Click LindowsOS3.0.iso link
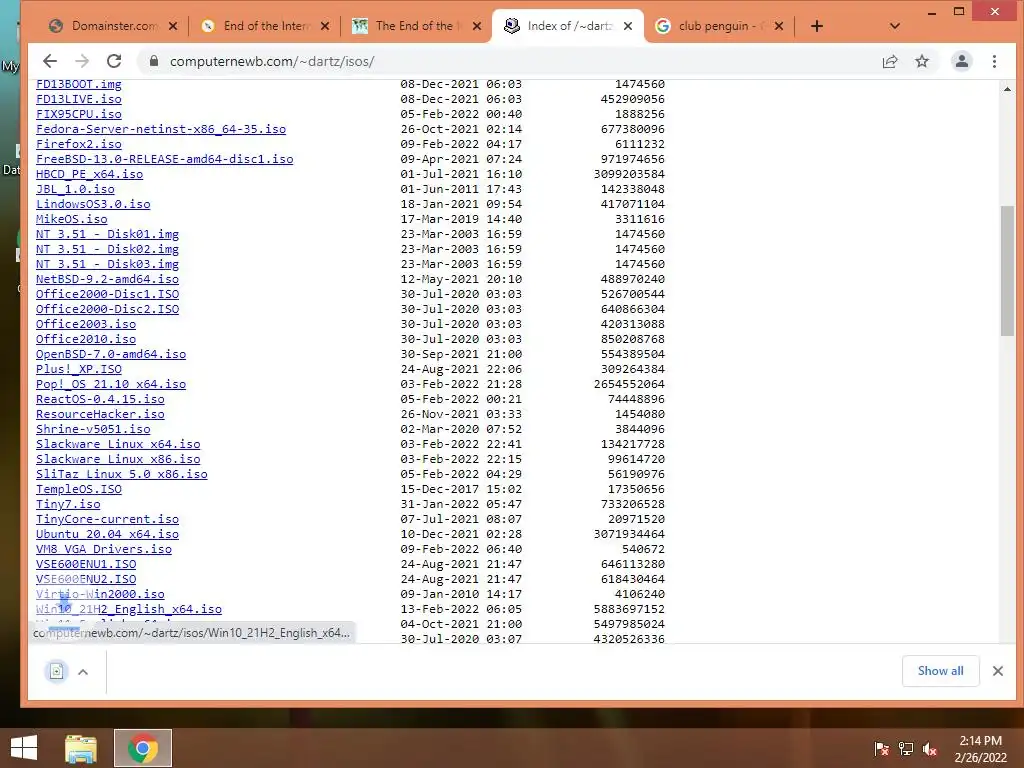This screenshot has width=1024, height=768. click(93, 204)
